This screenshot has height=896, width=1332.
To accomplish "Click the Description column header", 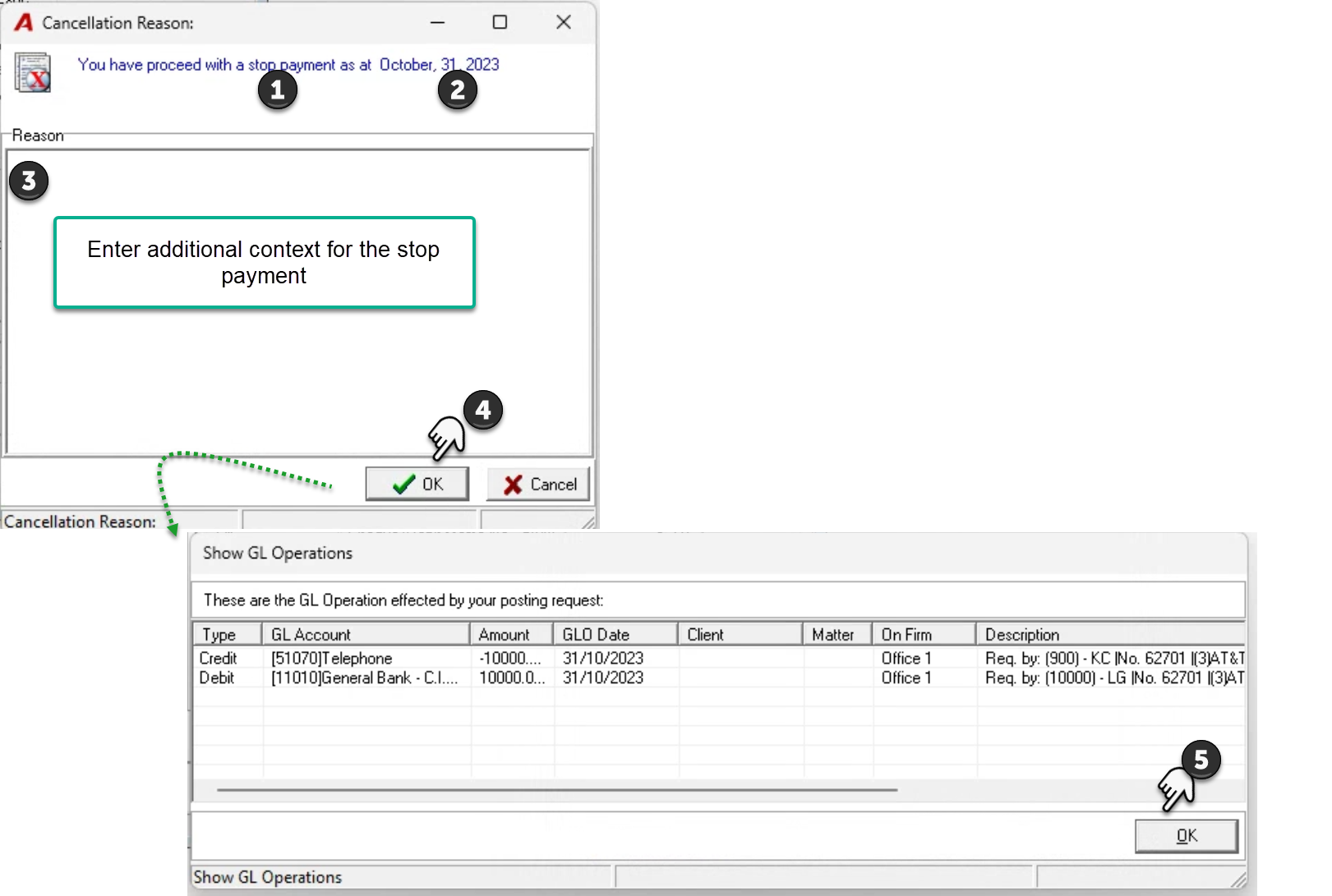I will pos(1111,634).
